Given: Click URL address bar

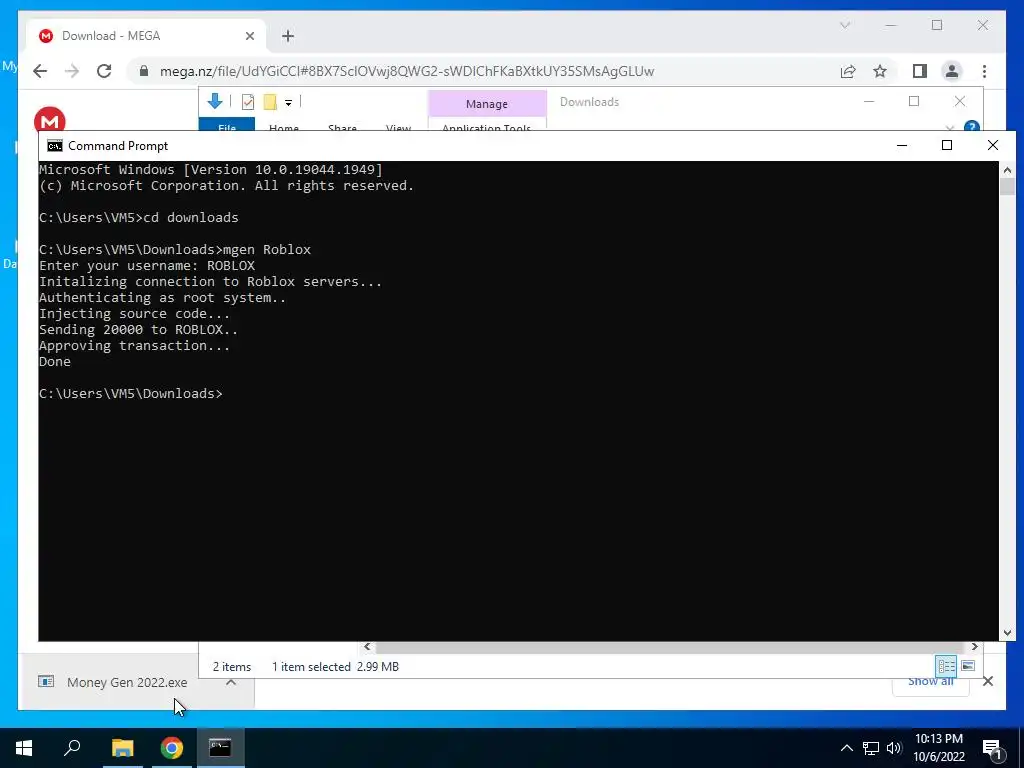Looking at the screenshot, I should coord(407,71).
